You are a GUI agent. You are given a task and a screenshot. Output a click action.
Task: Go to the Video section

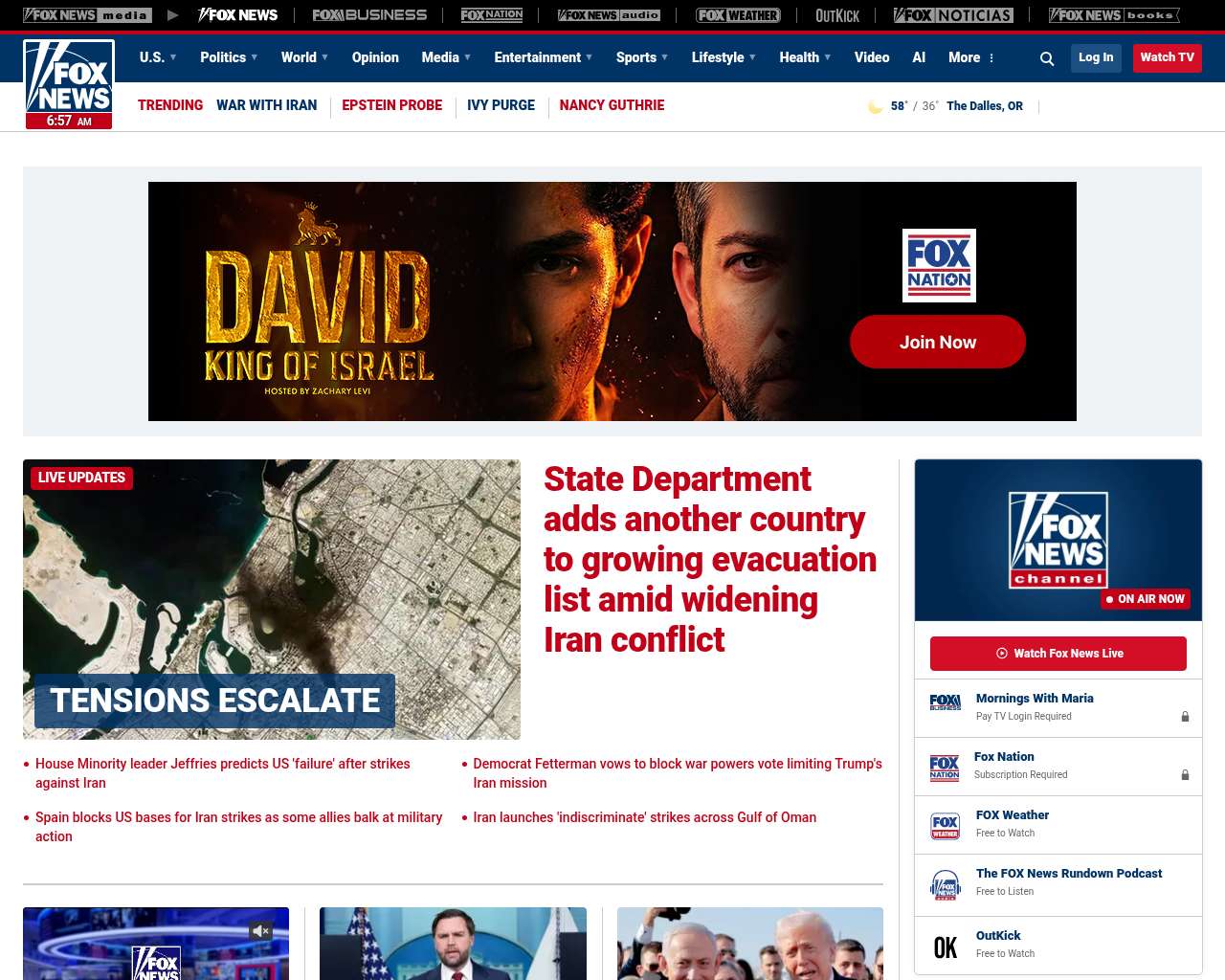pos(872,57)
